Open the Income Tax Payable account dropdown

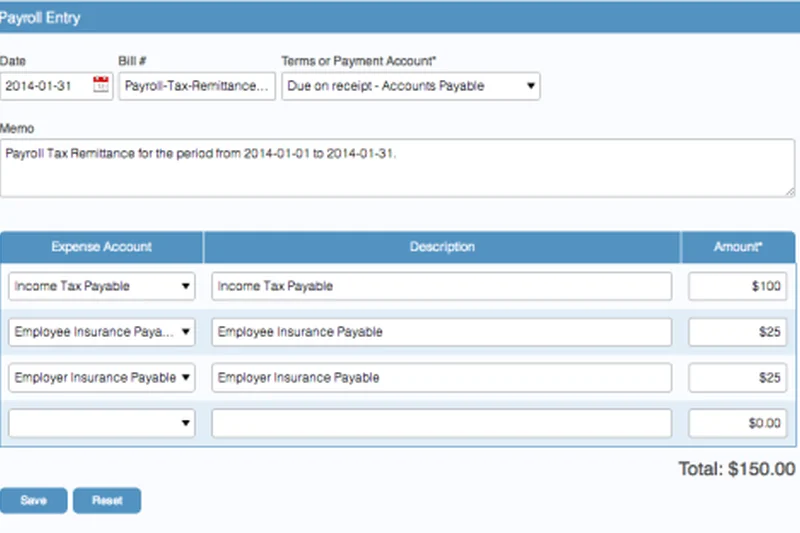coord(101,286)
